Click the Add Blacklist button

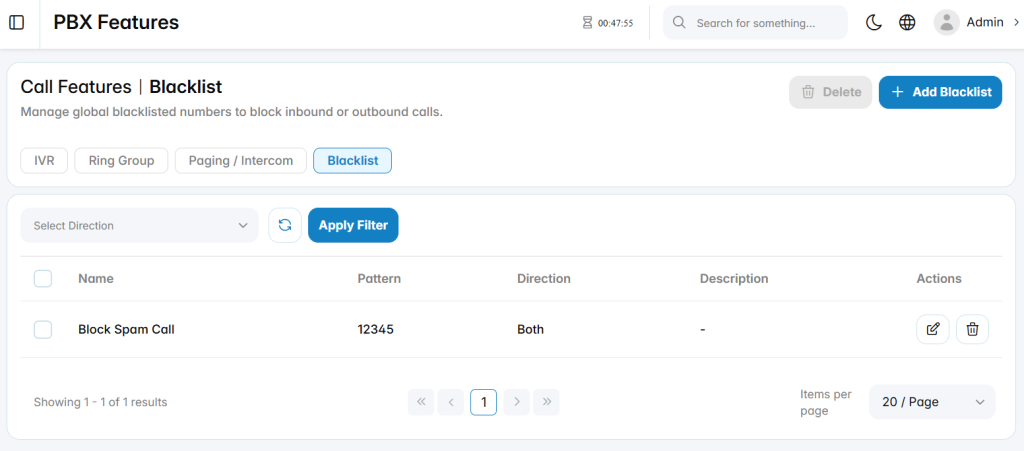click(940, 92)
